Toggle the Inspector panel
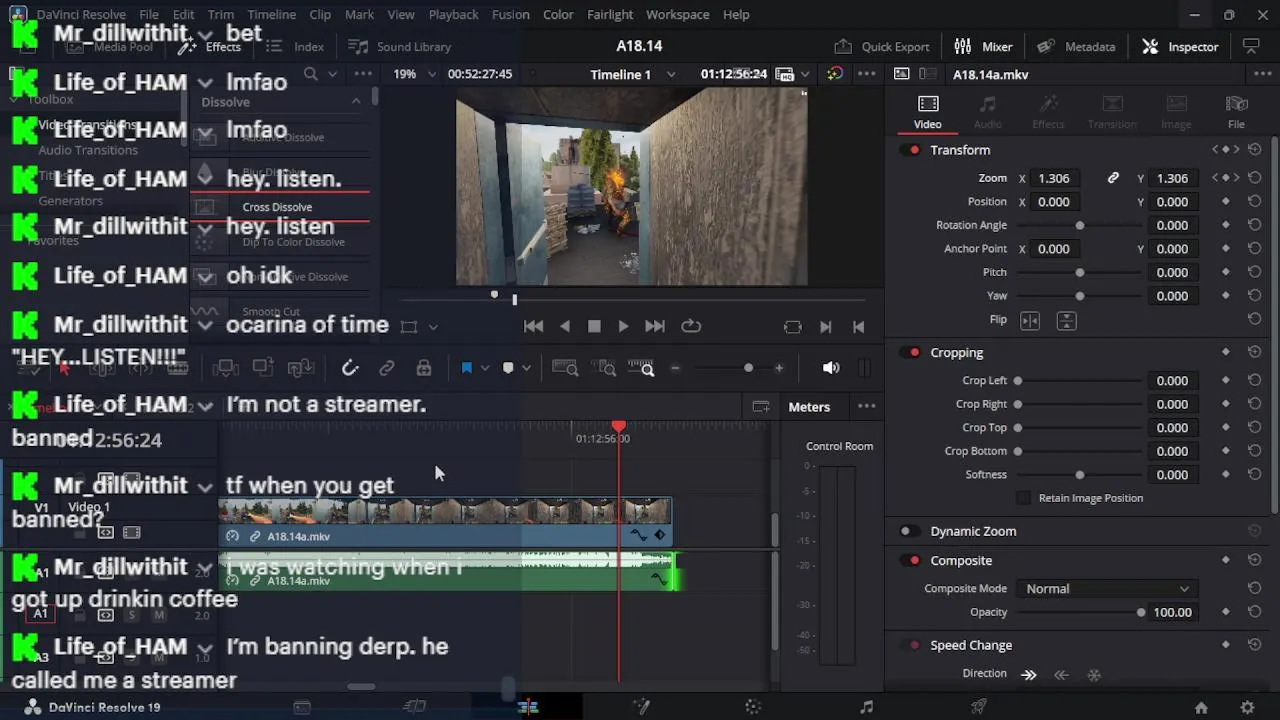 pos(1180,46)
